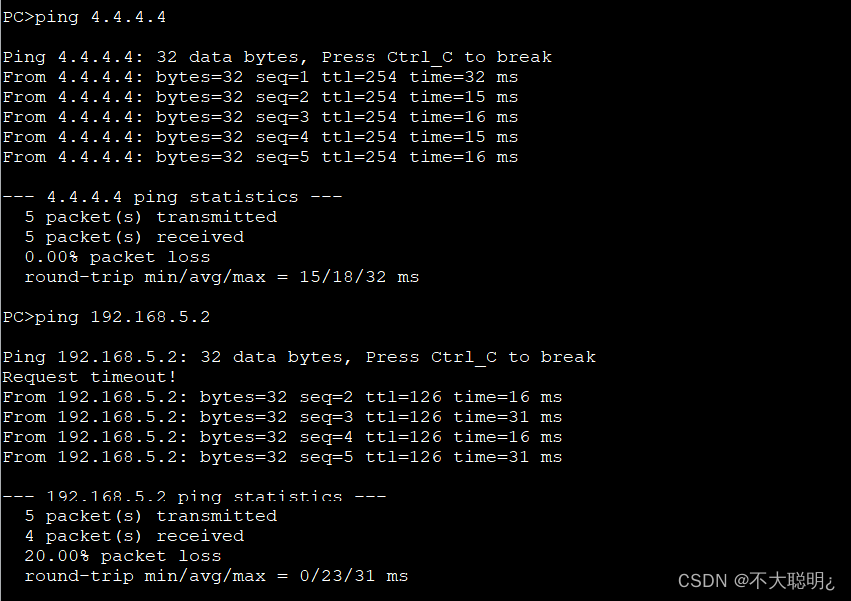
Task: Click the 'PC>ping 192.168.5.2' command line
Action: [106, 317]
